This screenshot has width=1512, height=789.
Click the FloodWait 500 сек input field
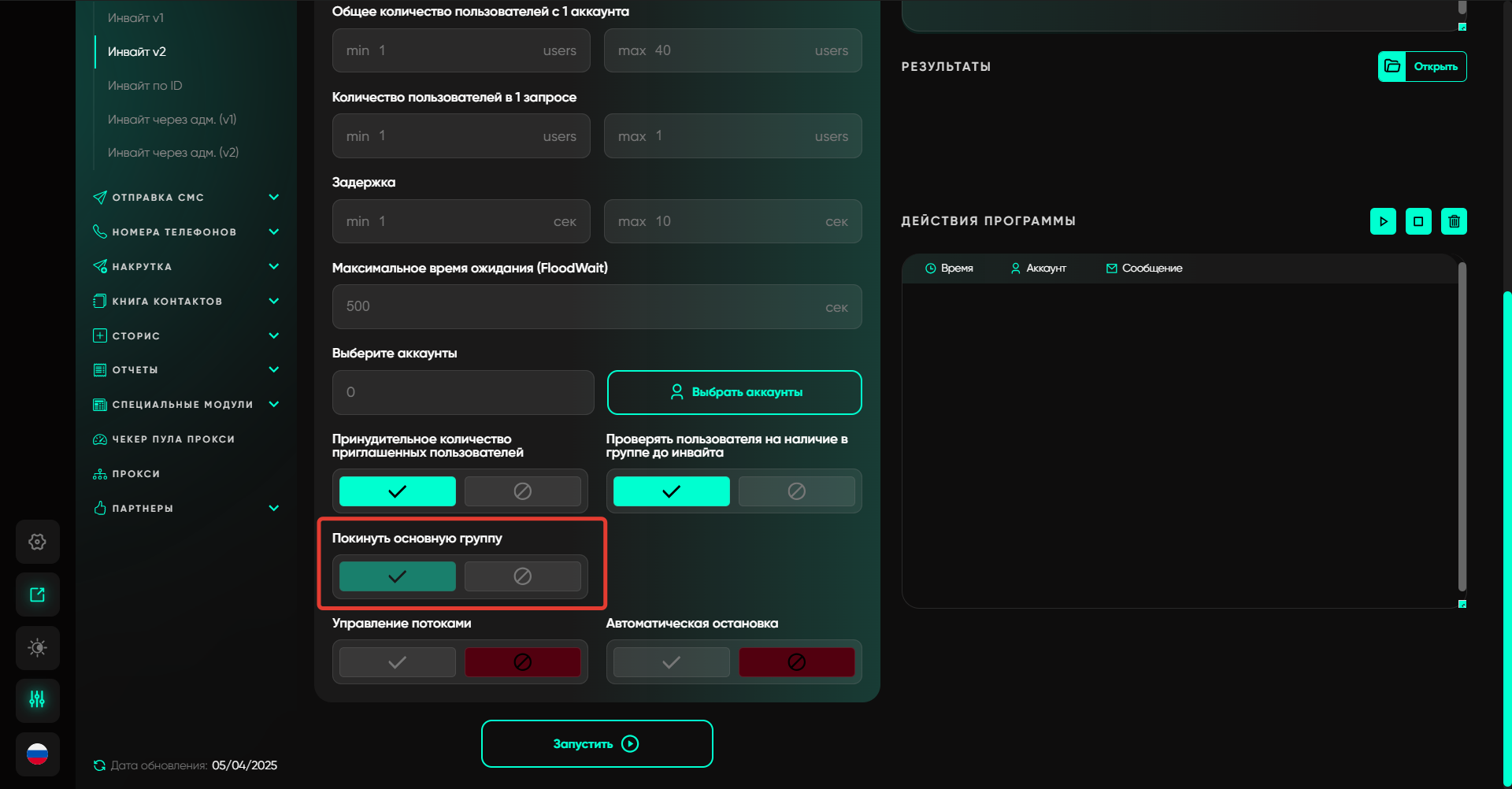583,306
